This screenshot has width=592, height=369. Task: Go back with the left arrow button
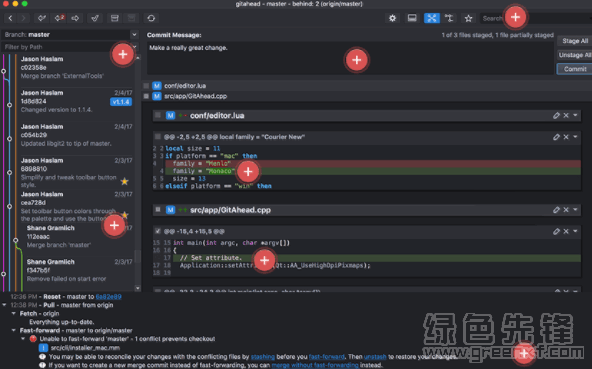[11, 18]
